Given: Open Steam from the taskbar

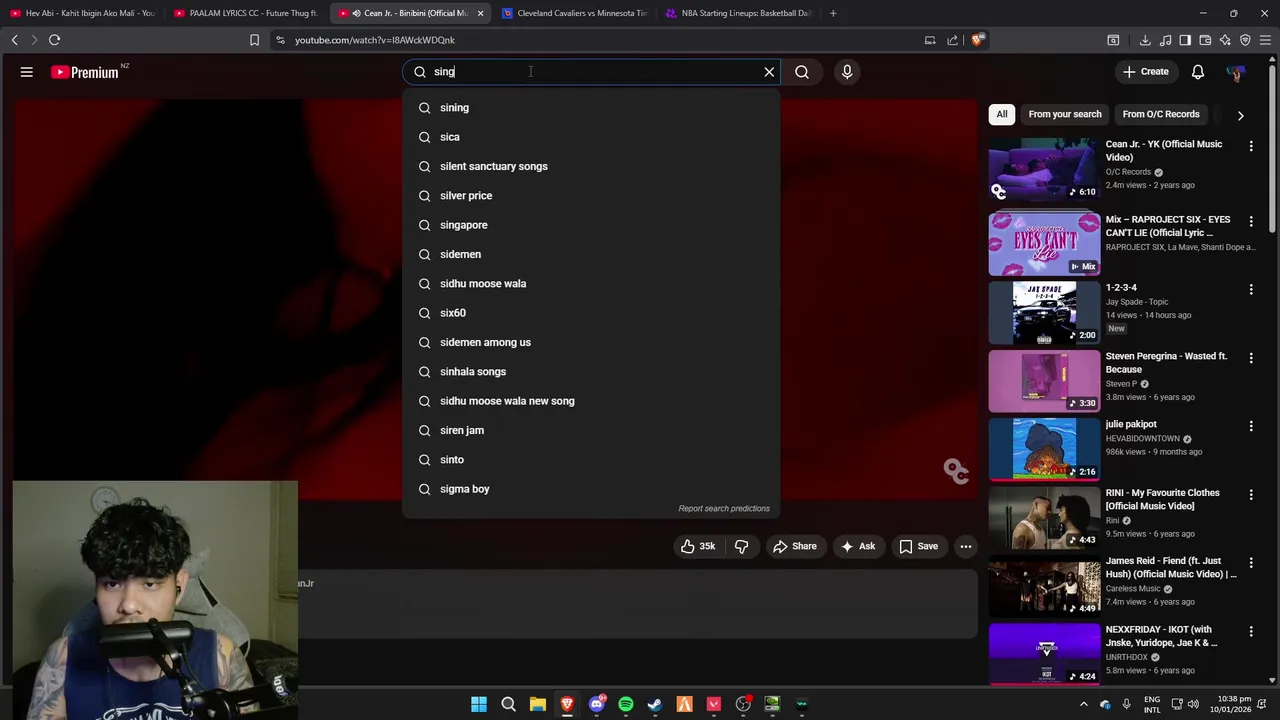Looking at the screenshot, I should coord(655,704).
